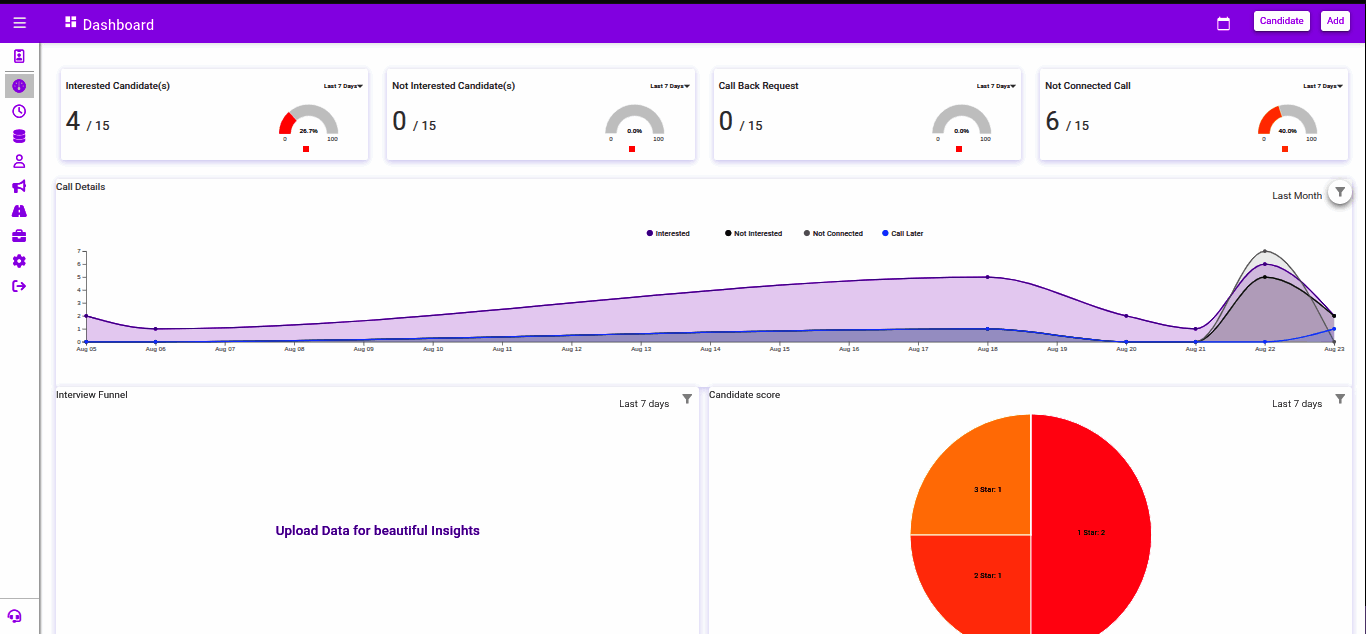Open the megaphone campaigns sidebar icon
The image size is (1366, 634).
click(x=19, y=186)
